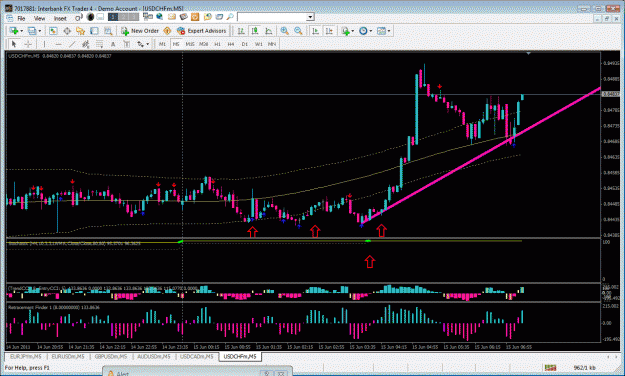625x376 pixels.
Task: Switch chart to M15 timeframe
Action: [x=190, y=44]
